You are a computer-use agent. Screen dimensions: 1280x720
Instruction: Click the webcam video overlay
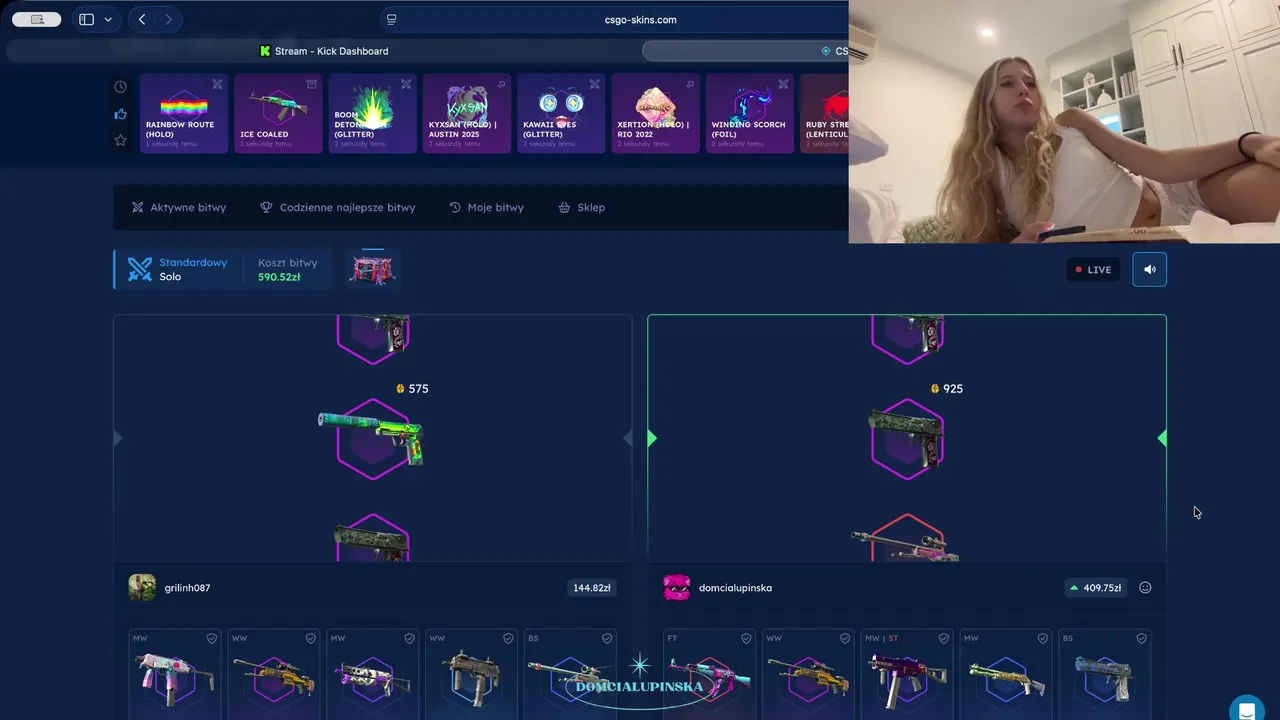1064,121
